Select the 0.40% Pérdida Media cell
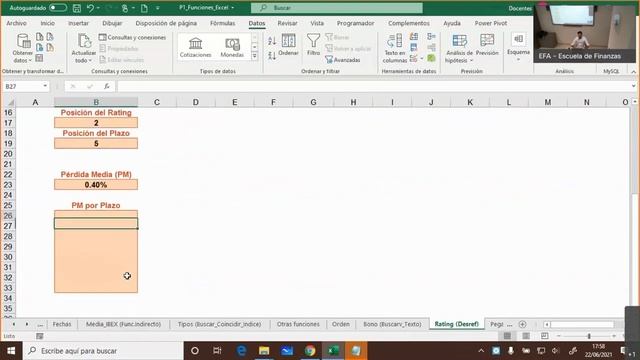 [x=96, y=184]
